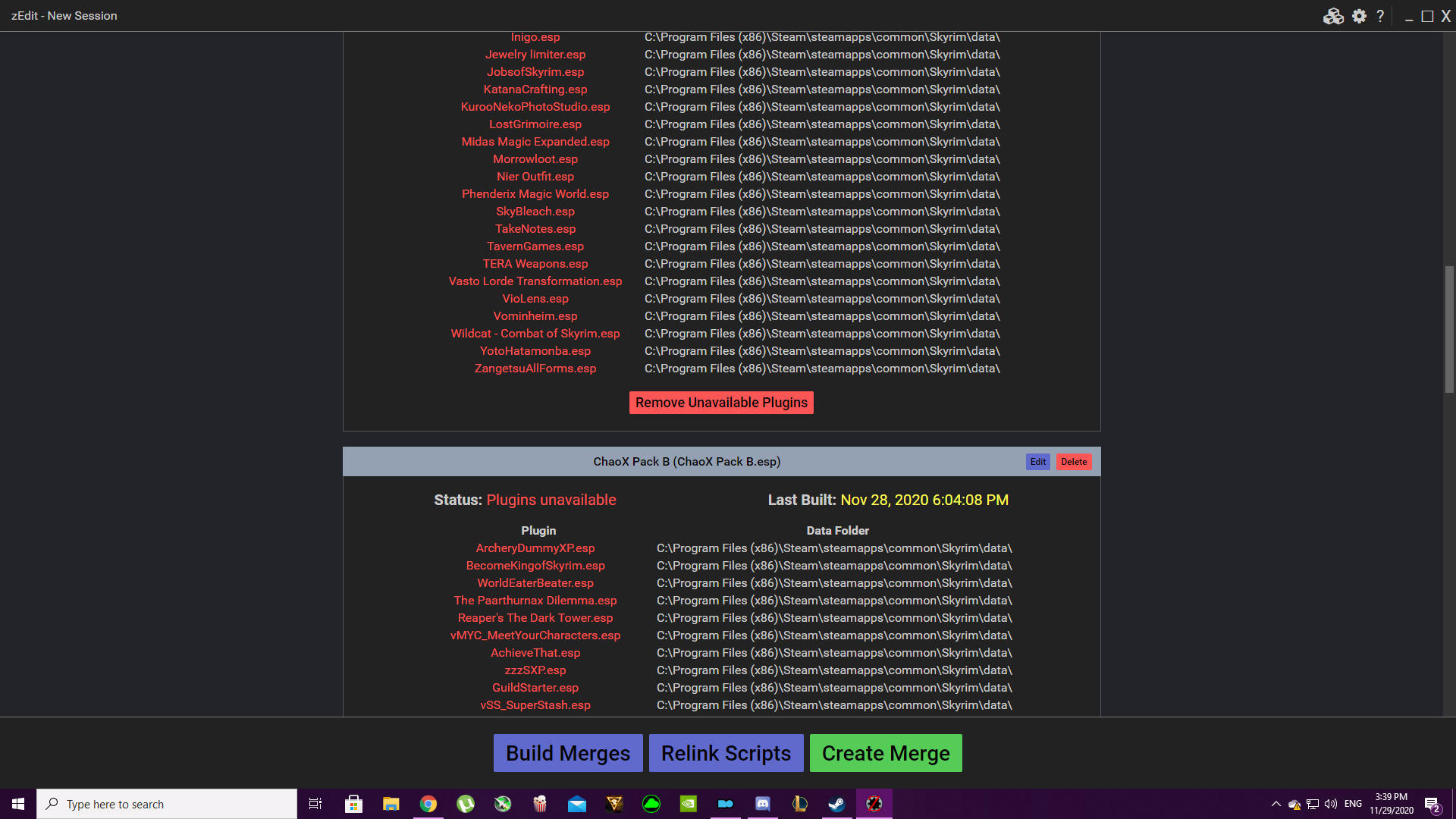Open Microsoft Store from taskbar
Viewport: 1456px width, 819px height.
[x=353, y=804]
